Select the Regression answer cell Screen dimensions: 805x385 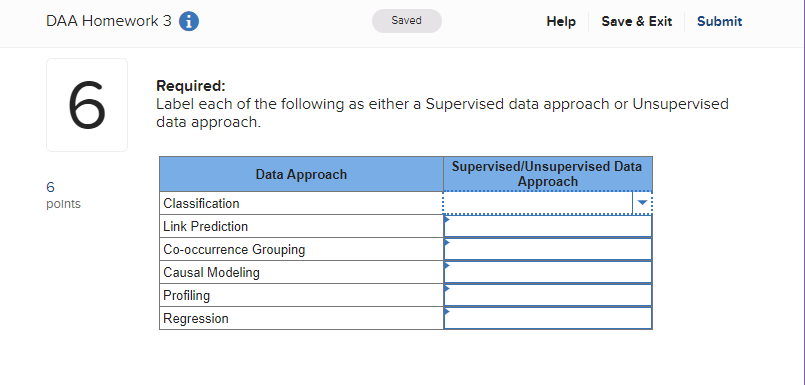coord(548,318)
